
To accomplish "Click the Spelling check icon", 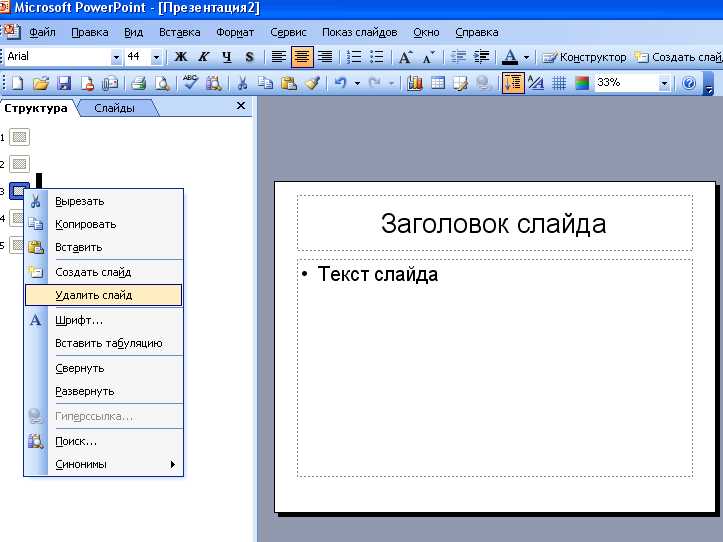I will coord(190,84).
